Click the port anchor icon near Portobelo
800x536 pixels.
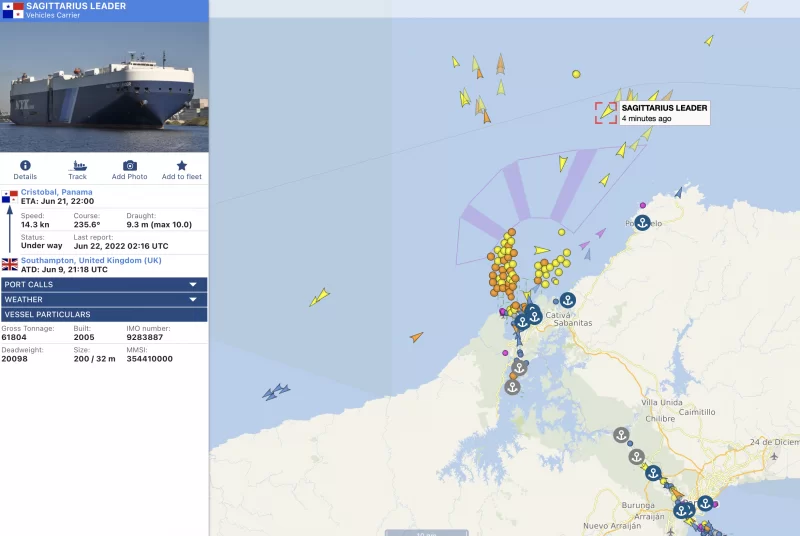[643, 222]
